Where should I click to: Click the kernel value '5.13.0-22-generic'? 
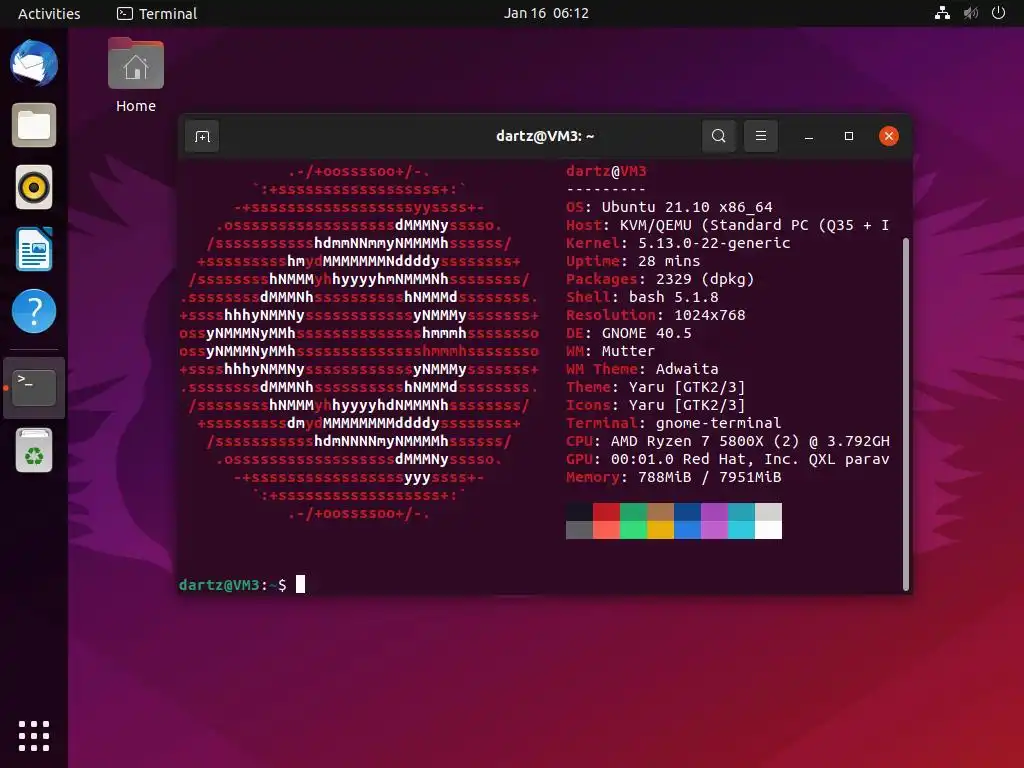point(714,243)
